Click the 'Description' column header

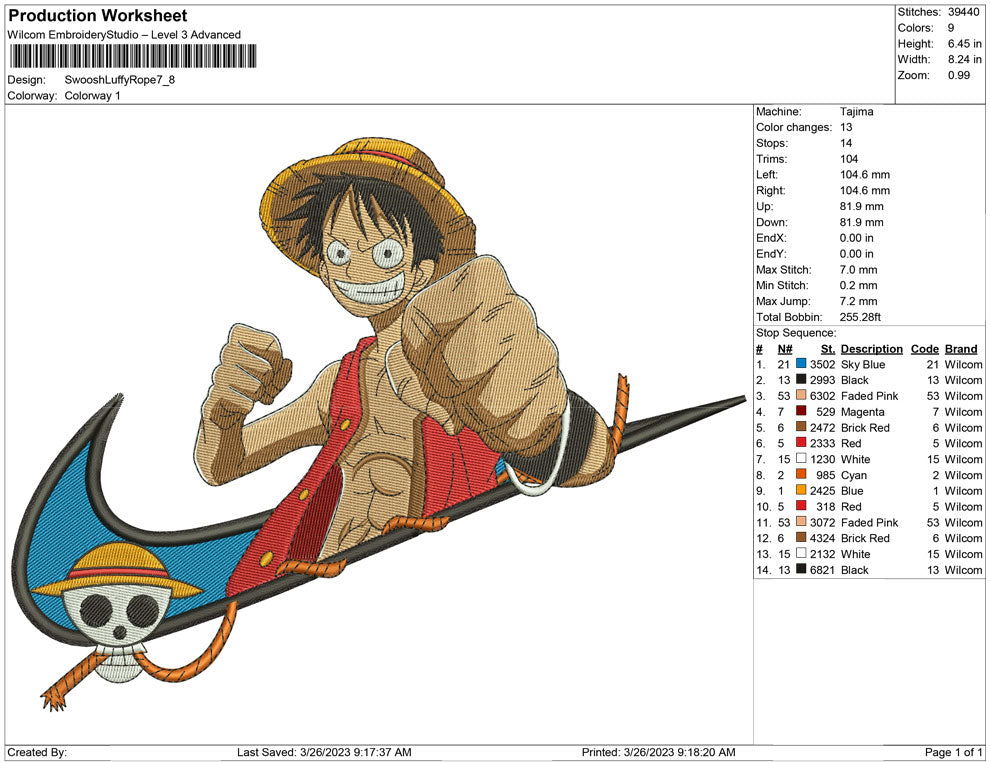[x=872, y=348]
